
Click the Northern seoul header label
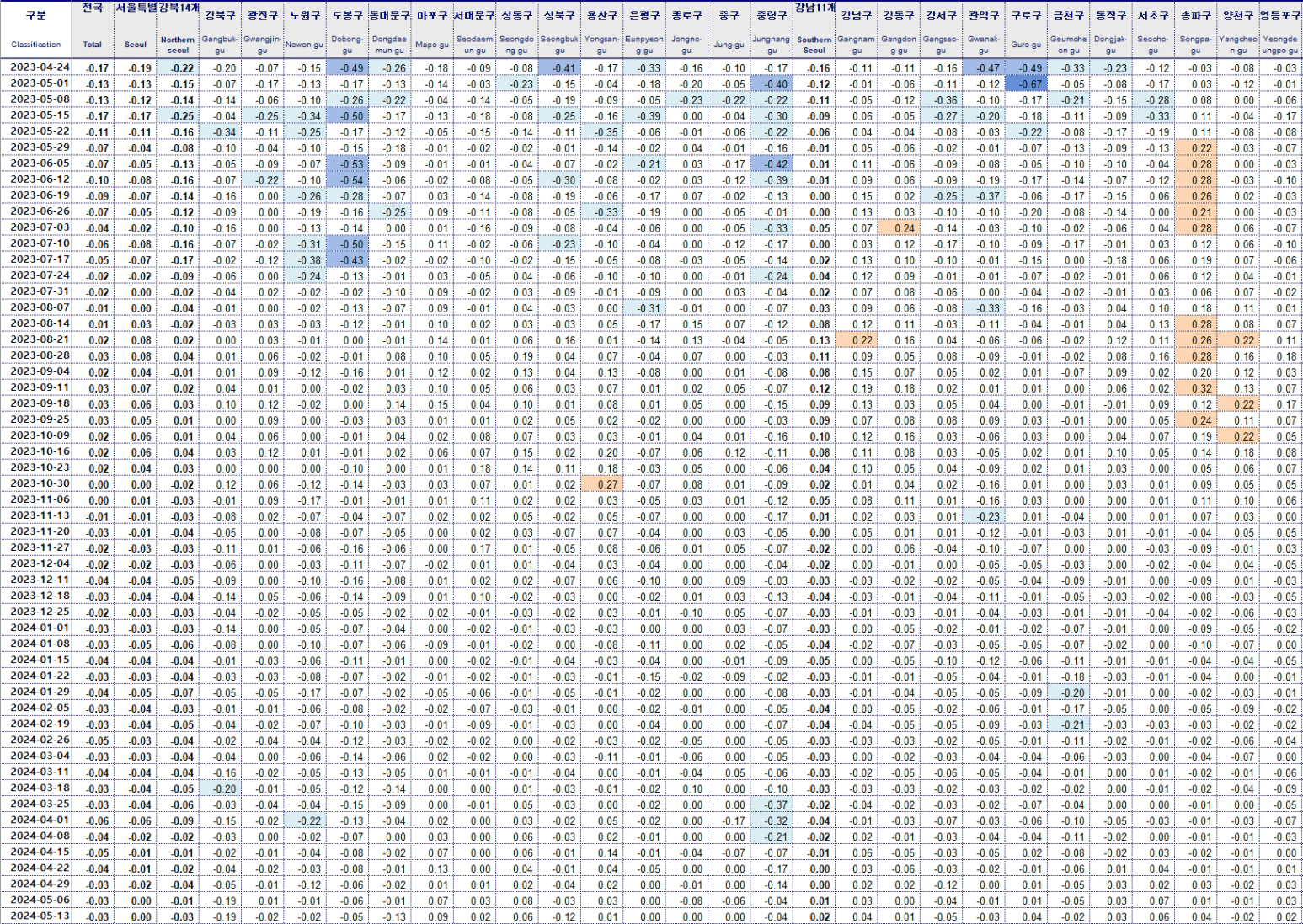[x=178, y=45]
